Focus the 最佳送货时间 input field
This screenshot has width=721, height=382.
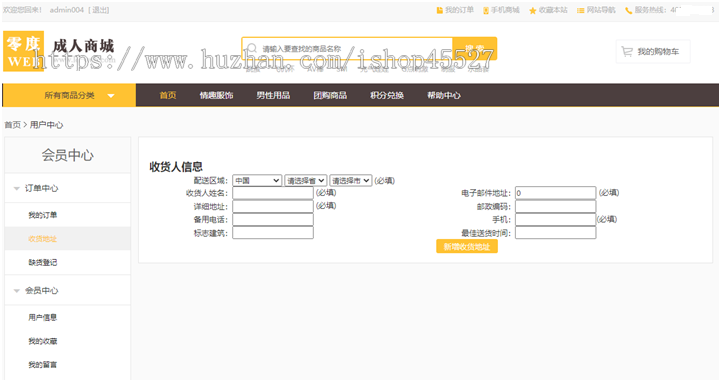click(x=555, y=233)
